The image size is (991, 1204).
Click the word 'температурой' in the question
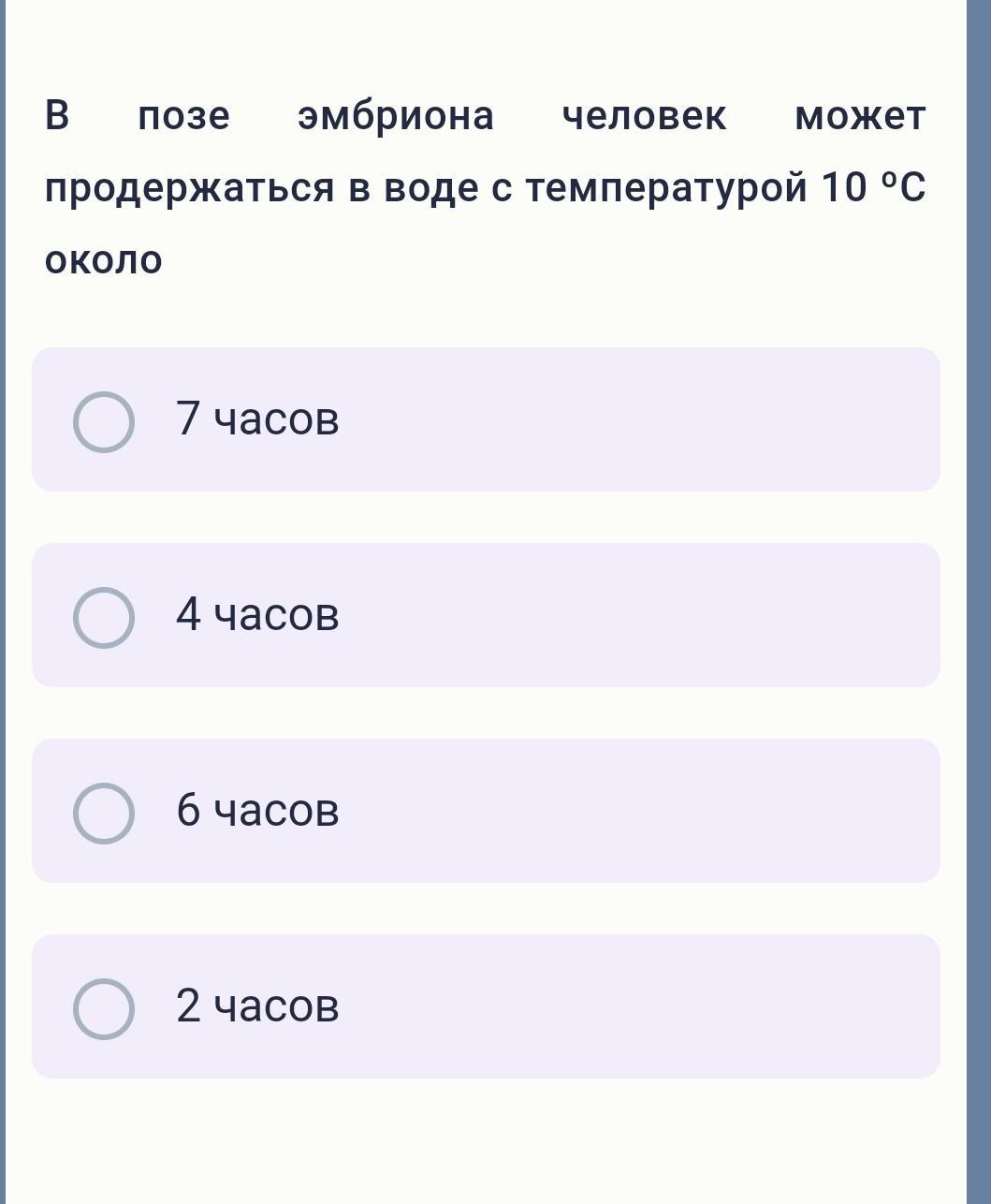(x=665, y=189)
